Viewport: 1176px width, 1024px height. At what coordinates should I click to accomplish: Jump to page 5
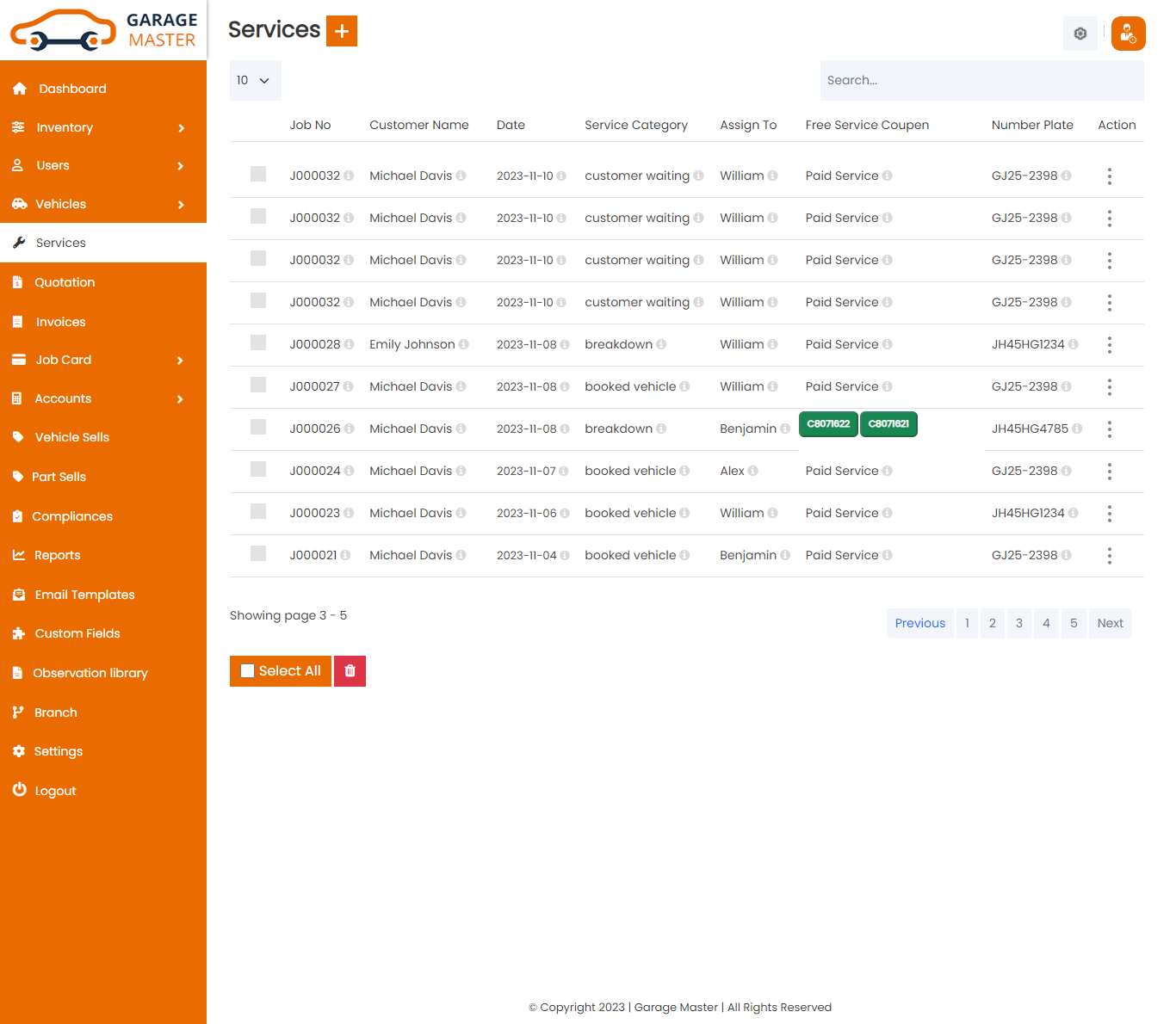point(1074,623)
